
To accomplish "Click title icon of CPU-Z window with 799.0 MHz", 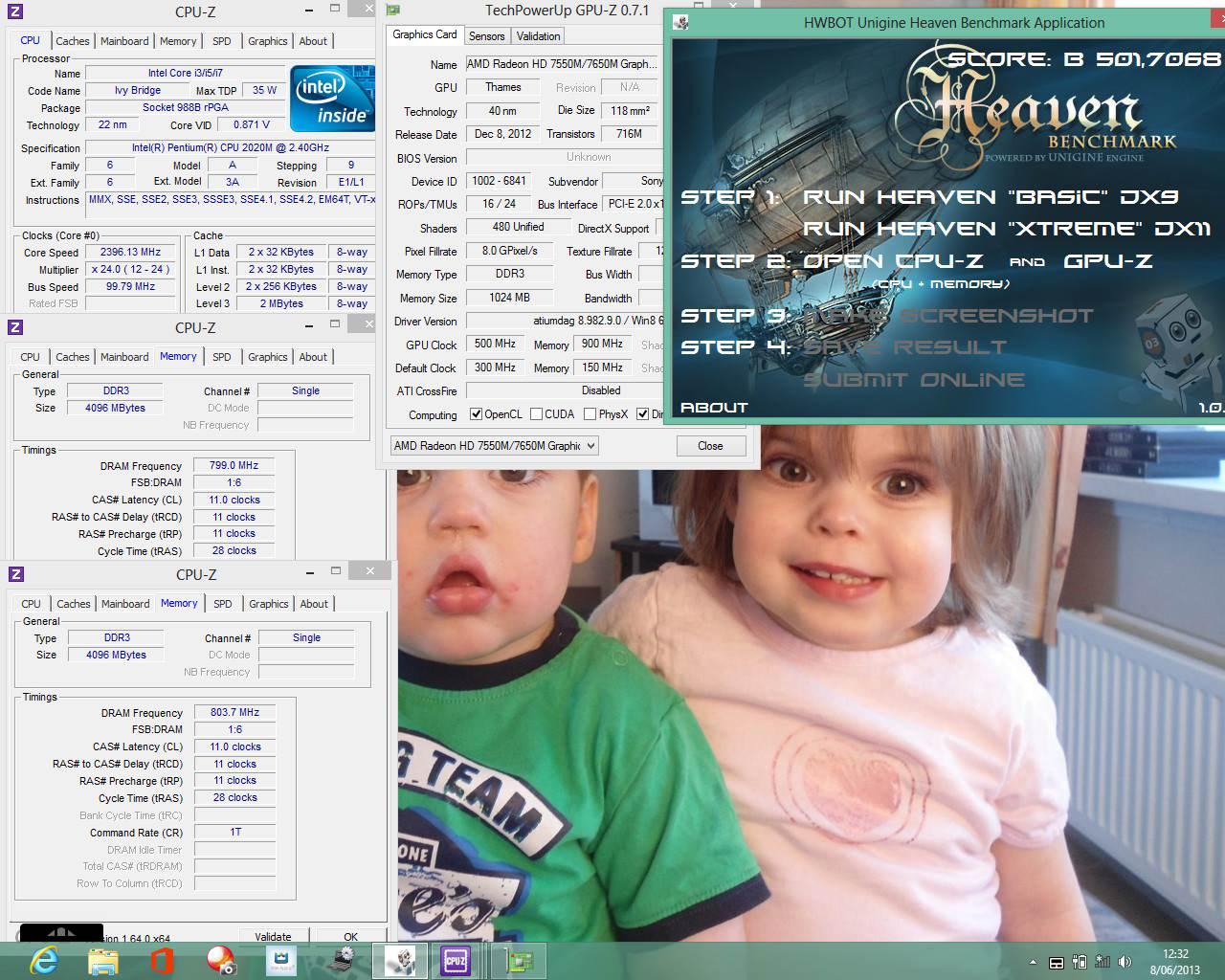I will pyautogui.click(x=15, y=327).
